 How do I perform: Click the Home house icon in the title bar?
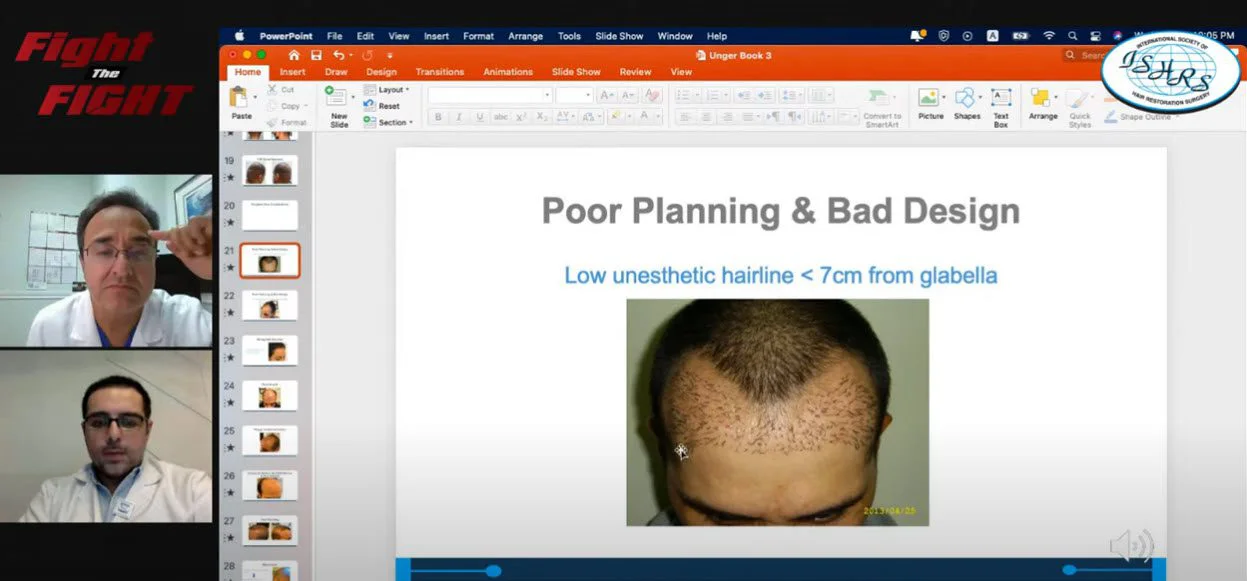[x=294, y=55]
